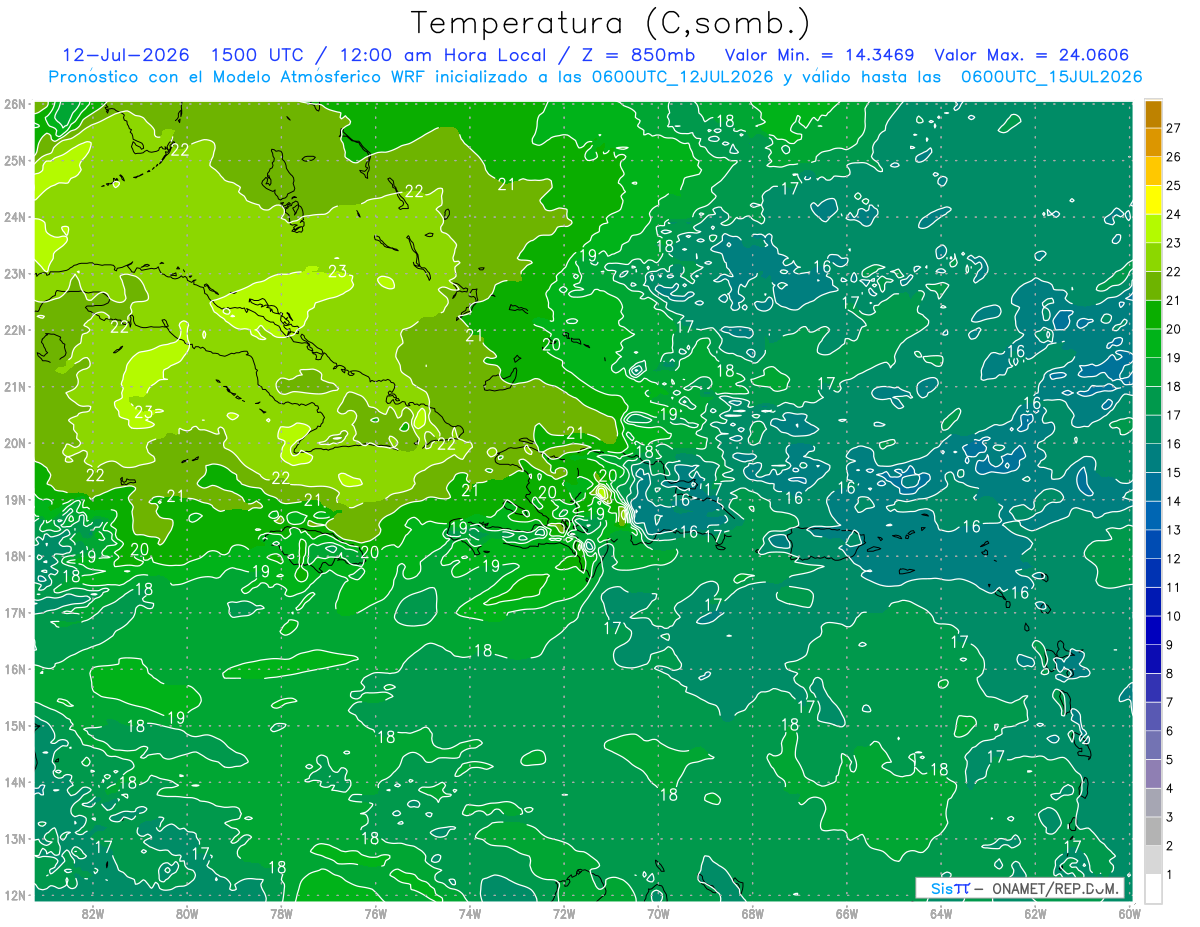The height and width of the screenshot is (927, 1200).
Task: Click the color bar label "12"
Action: [1174, 559]
